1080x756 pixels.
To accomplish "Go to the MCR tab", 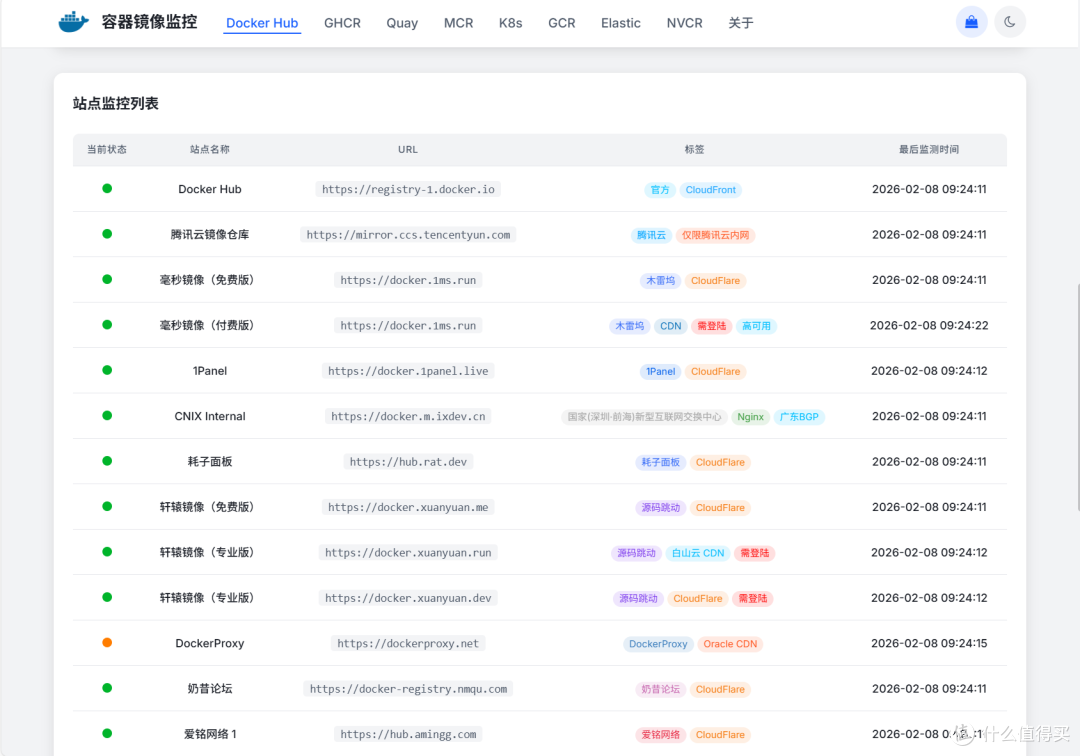I will pos(459,23).
